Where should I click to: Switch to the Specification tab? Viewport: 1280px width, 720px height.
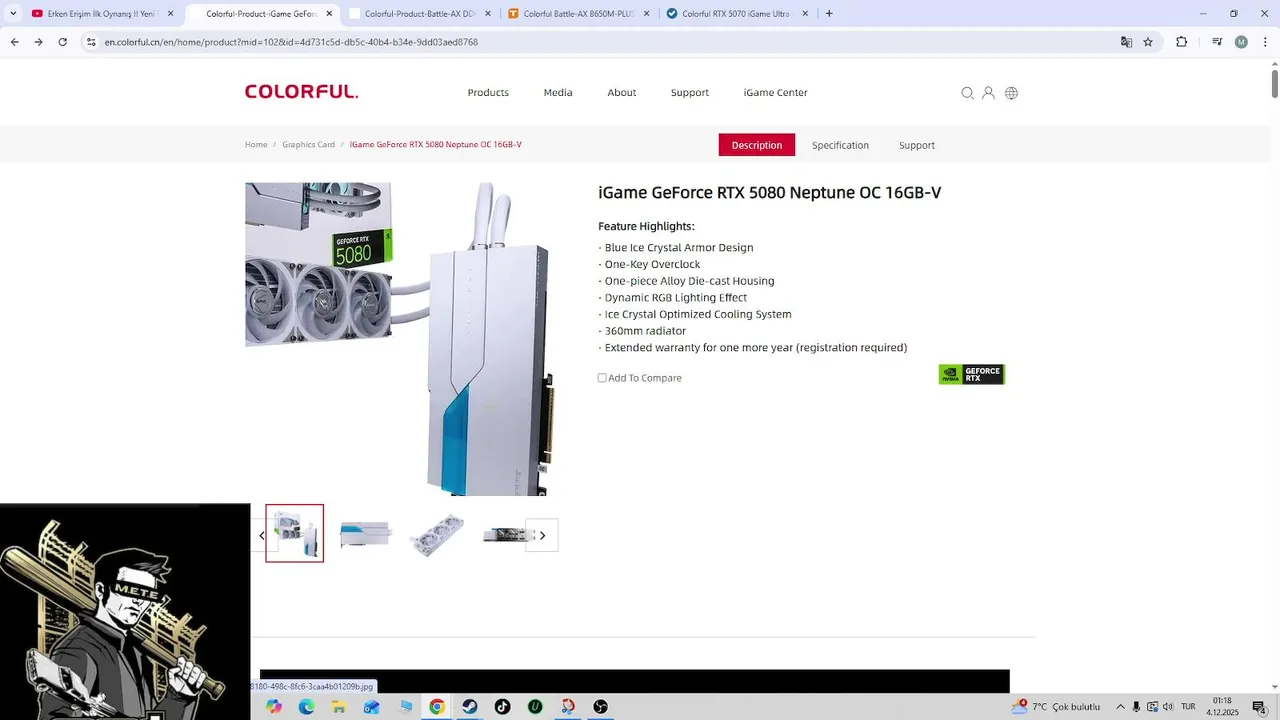point(840,145)
